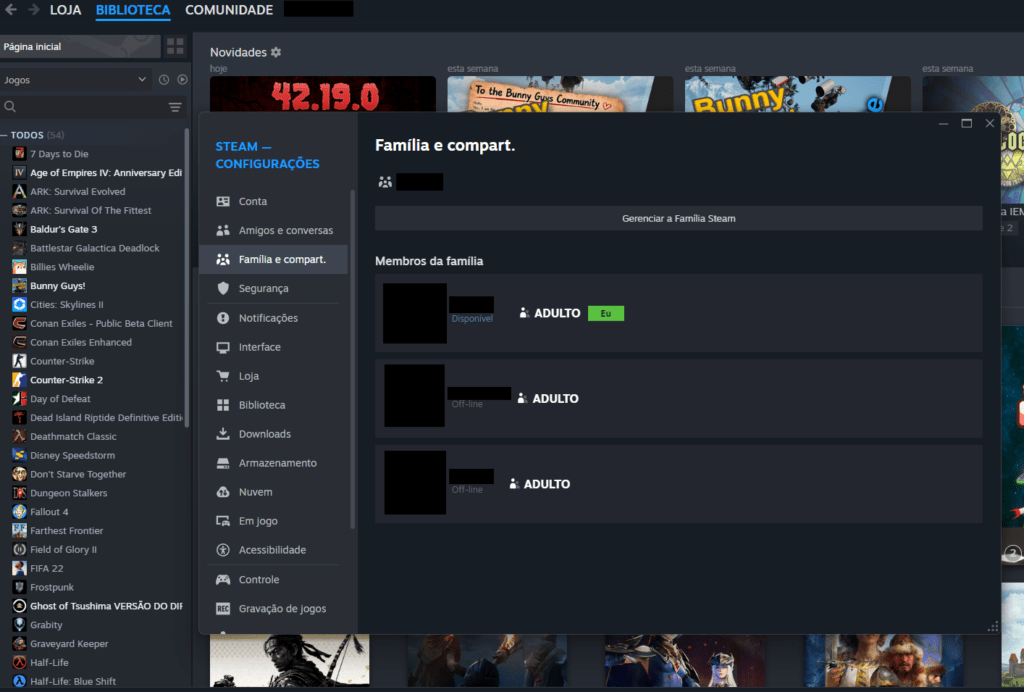Click the Gravação de jogos REC icon

(223, 608)
